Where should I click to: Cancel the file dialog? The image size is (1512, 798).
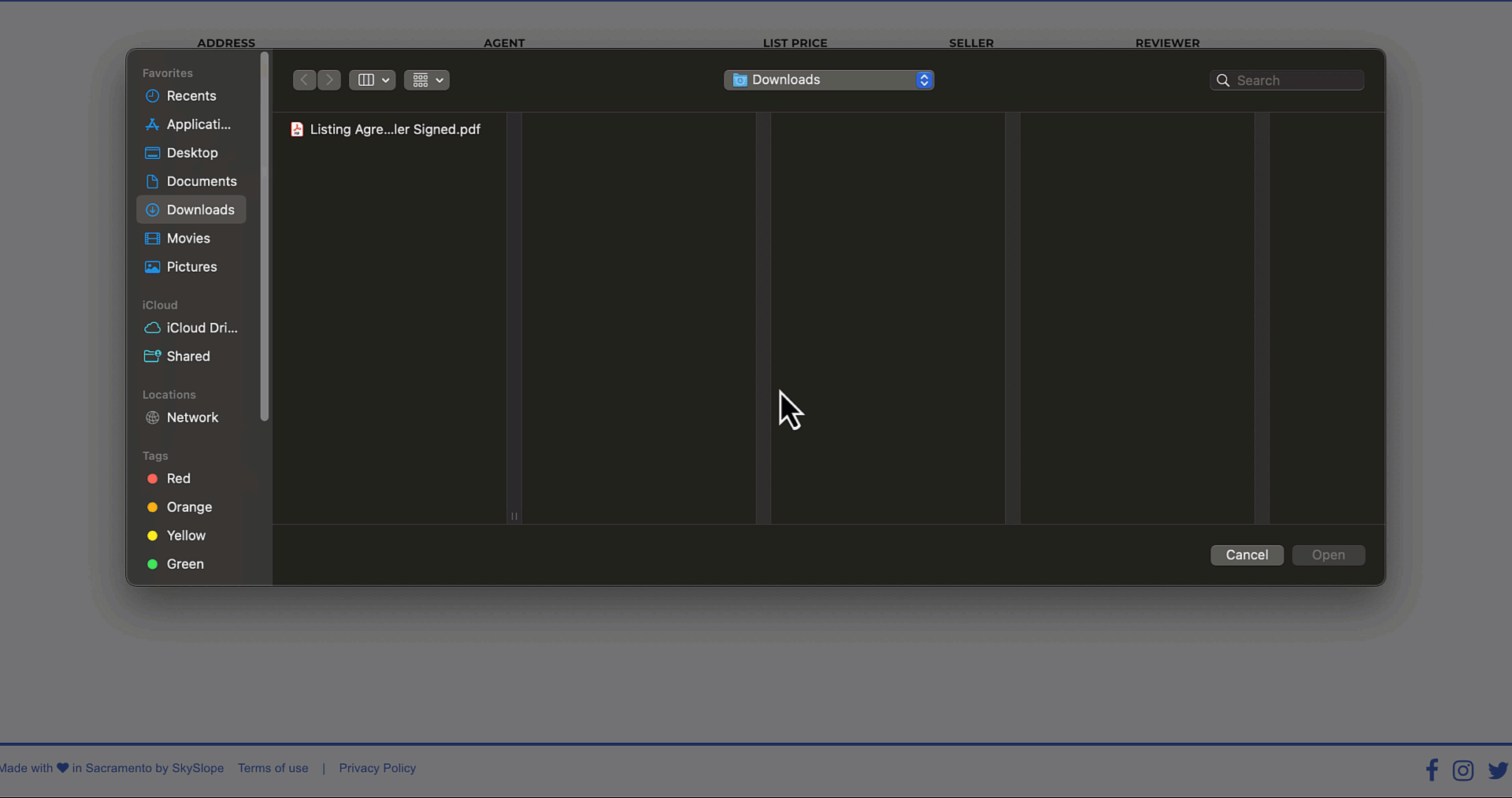1247,555
